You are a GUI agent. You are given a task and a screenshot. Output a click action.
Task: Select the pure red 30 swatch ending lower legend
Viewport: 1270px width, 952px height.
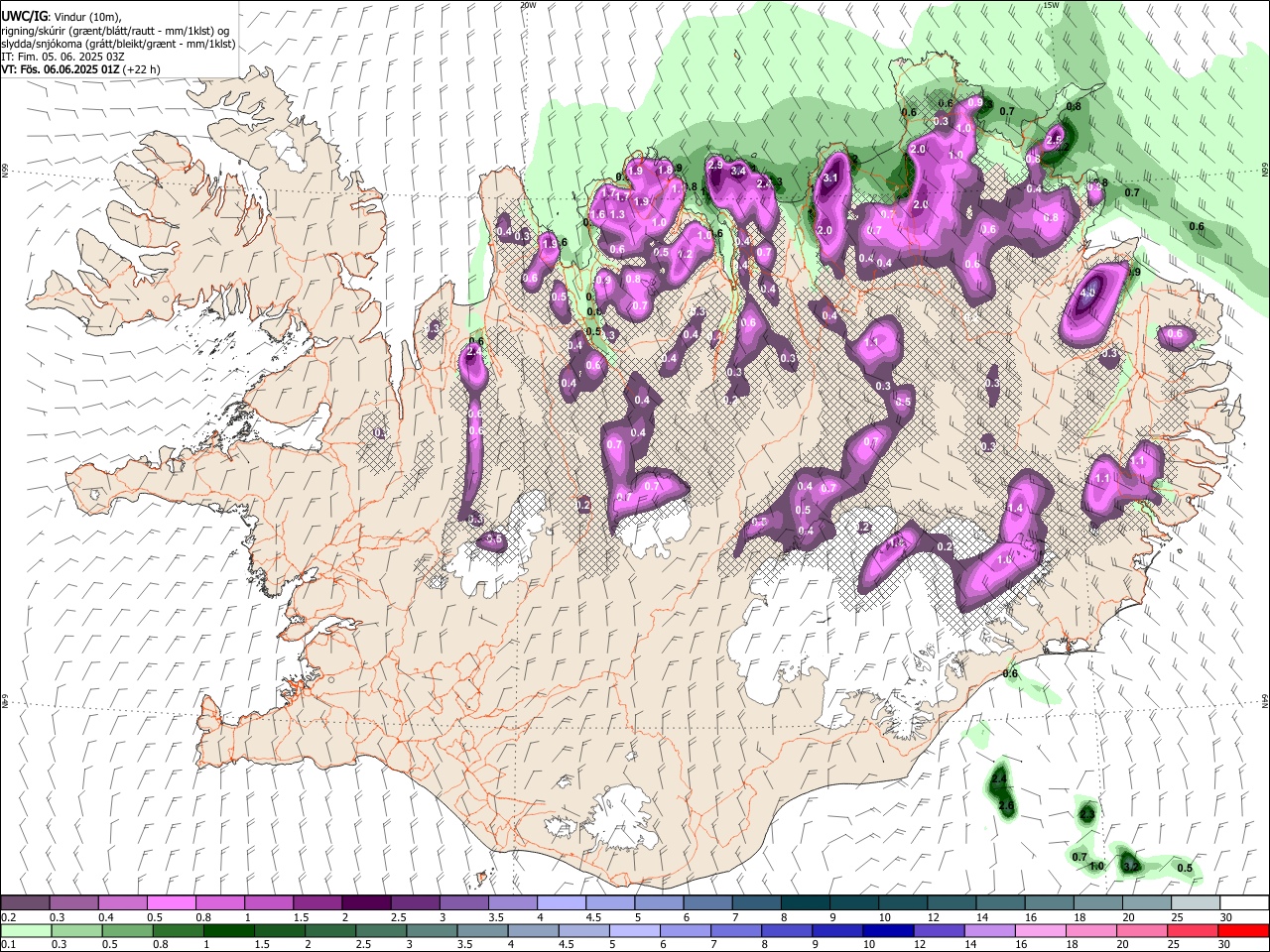tap(1242, 931)
